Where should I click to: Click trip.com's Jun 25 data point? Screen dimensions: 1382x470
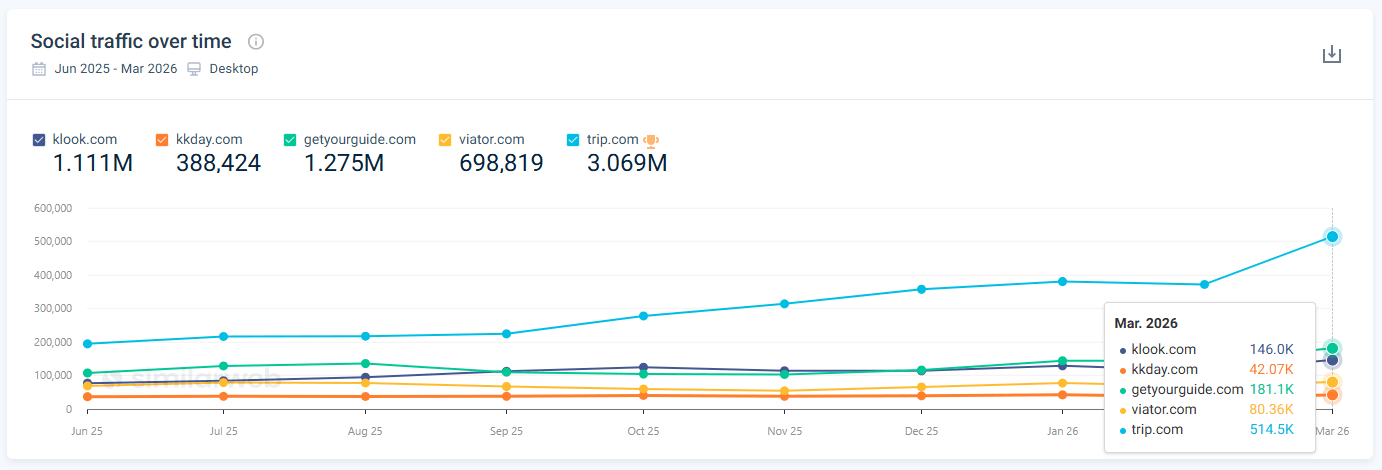tap(88, 344)
